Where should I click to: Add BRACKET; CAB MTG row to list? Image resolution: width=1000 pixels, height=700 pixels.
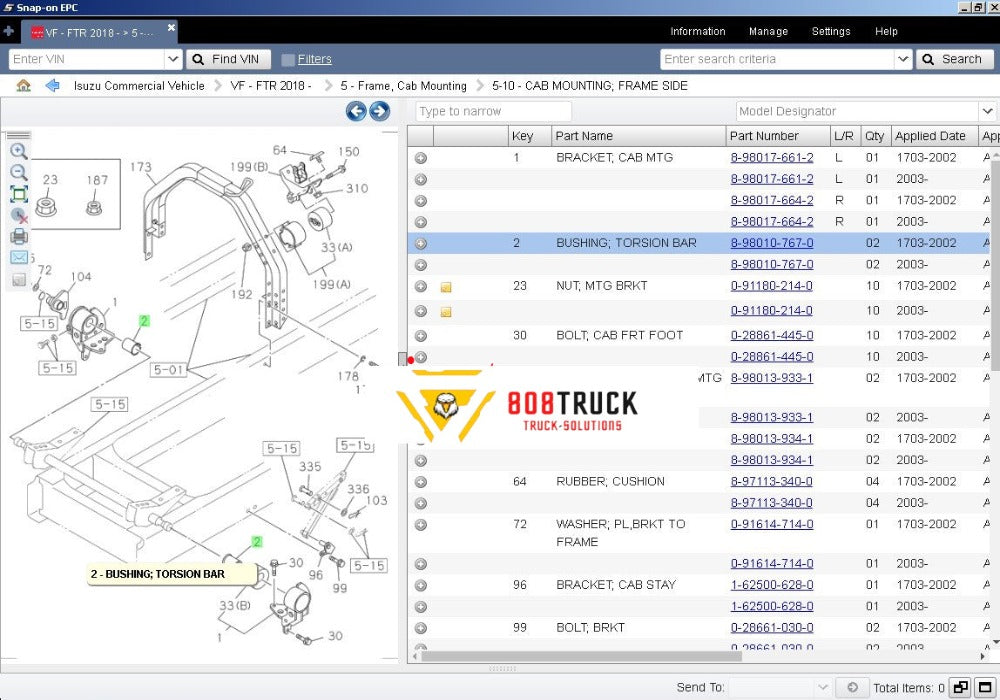click(421, 158)
